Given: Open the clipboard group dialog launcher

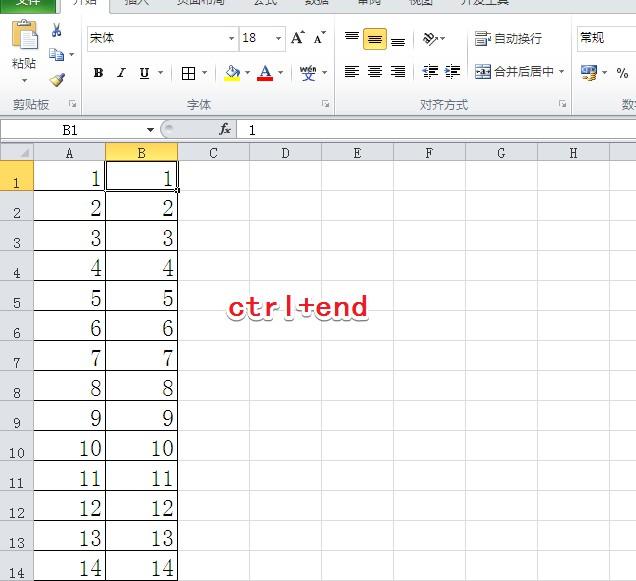Looking at the screenshot, I should (x=73, y=104).
